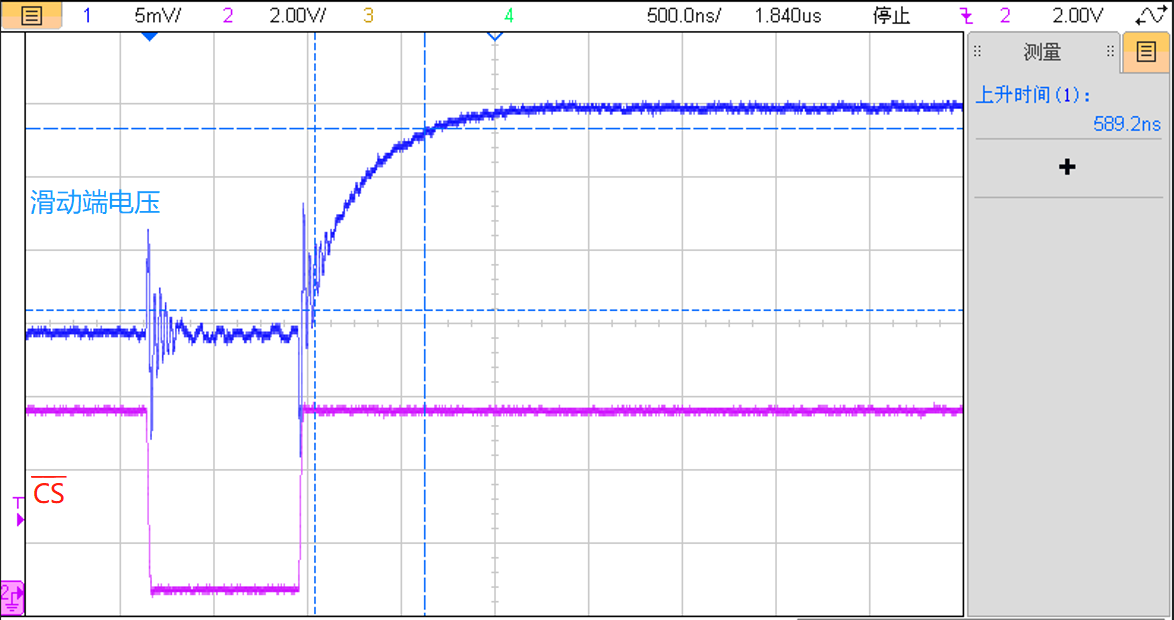Enable channel 3 from the top bar
The height and width of the screenshot is (620, 1174).
point(368,15)
